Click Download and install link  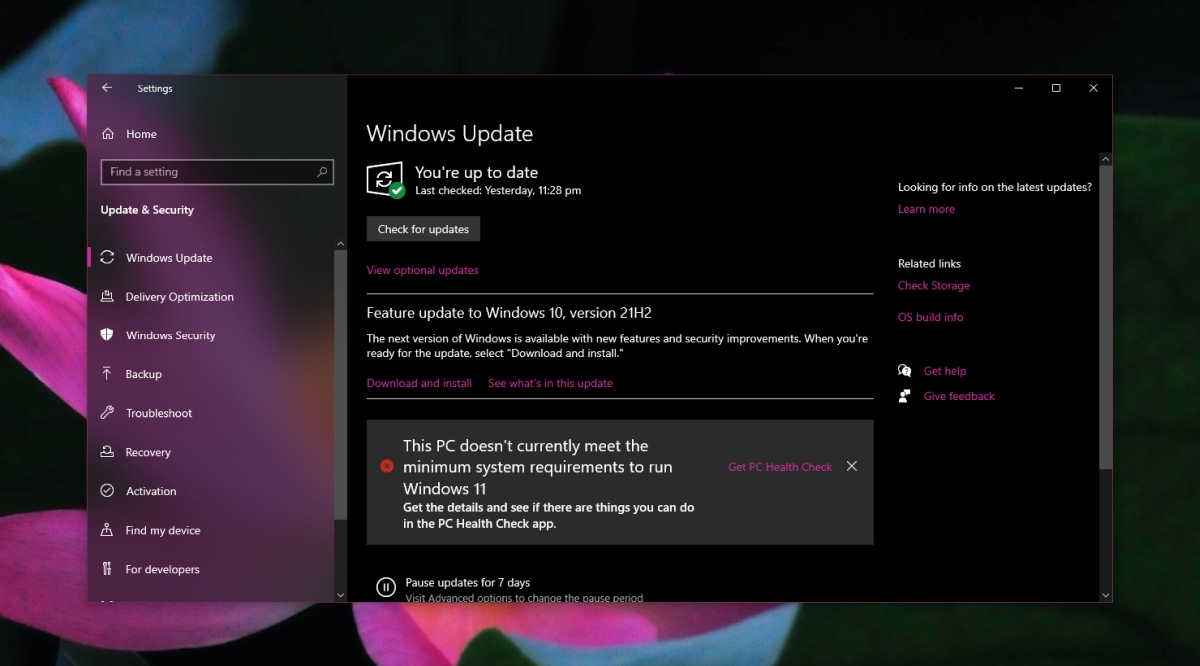point(419,383)
